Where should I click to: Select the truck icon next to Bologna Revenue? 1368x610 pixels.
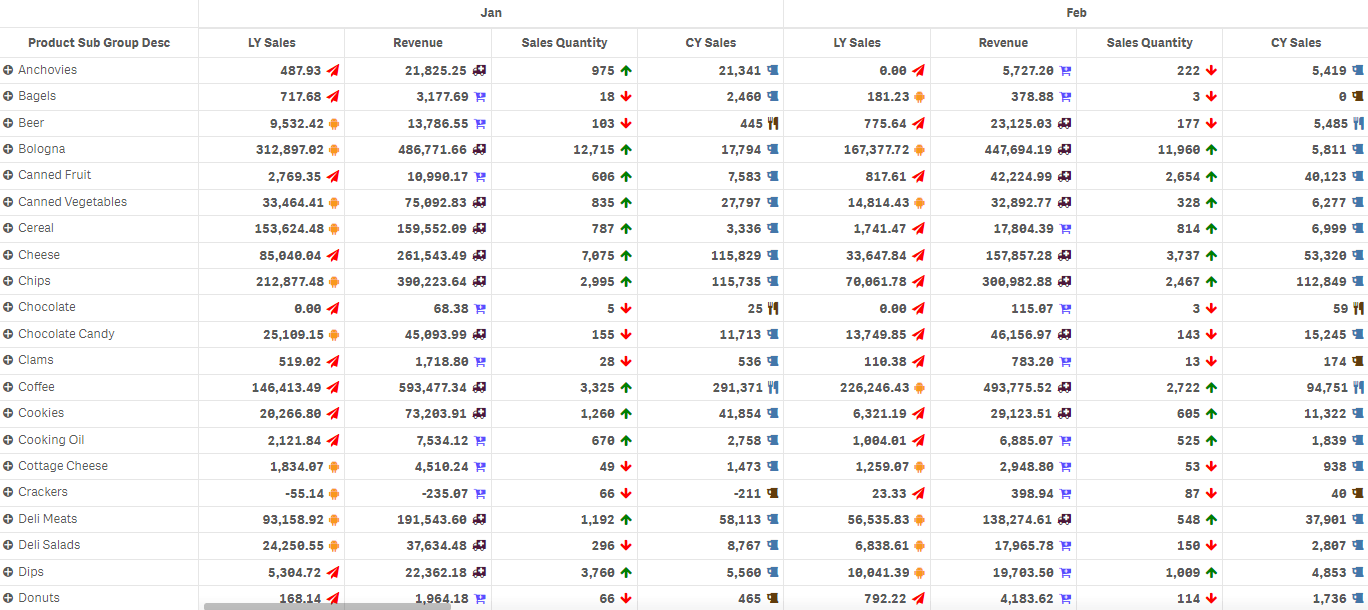(x=478, y=148)
